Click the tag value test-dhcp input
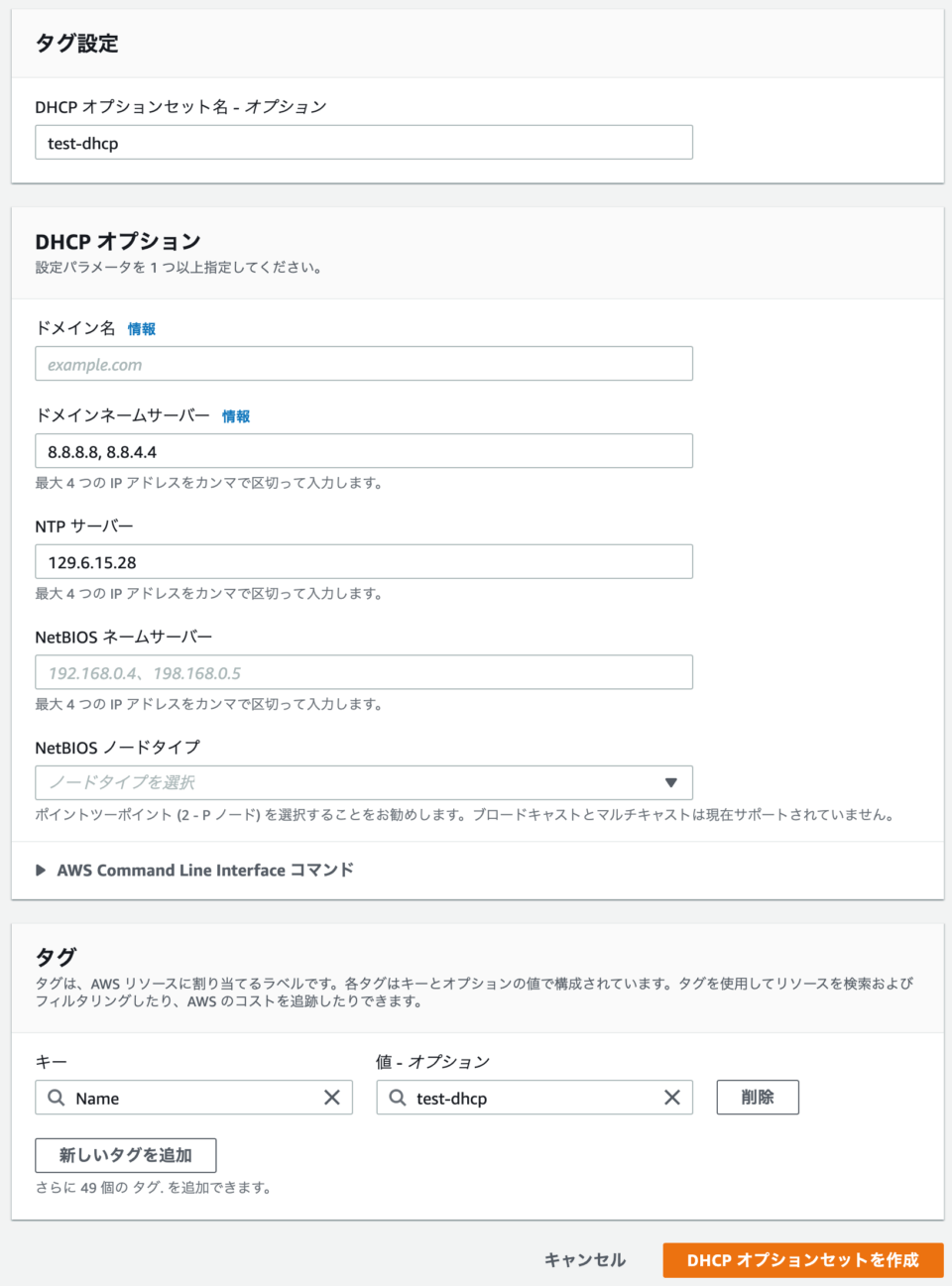This screenshot has width=952, height=1286. [x=535, y=1098]
